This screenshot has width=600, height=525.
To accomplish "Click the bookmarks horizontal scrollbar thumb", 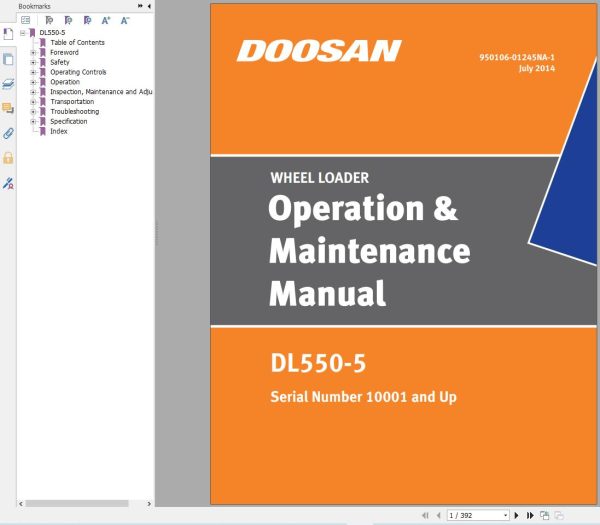I will [x=77, y=504].
